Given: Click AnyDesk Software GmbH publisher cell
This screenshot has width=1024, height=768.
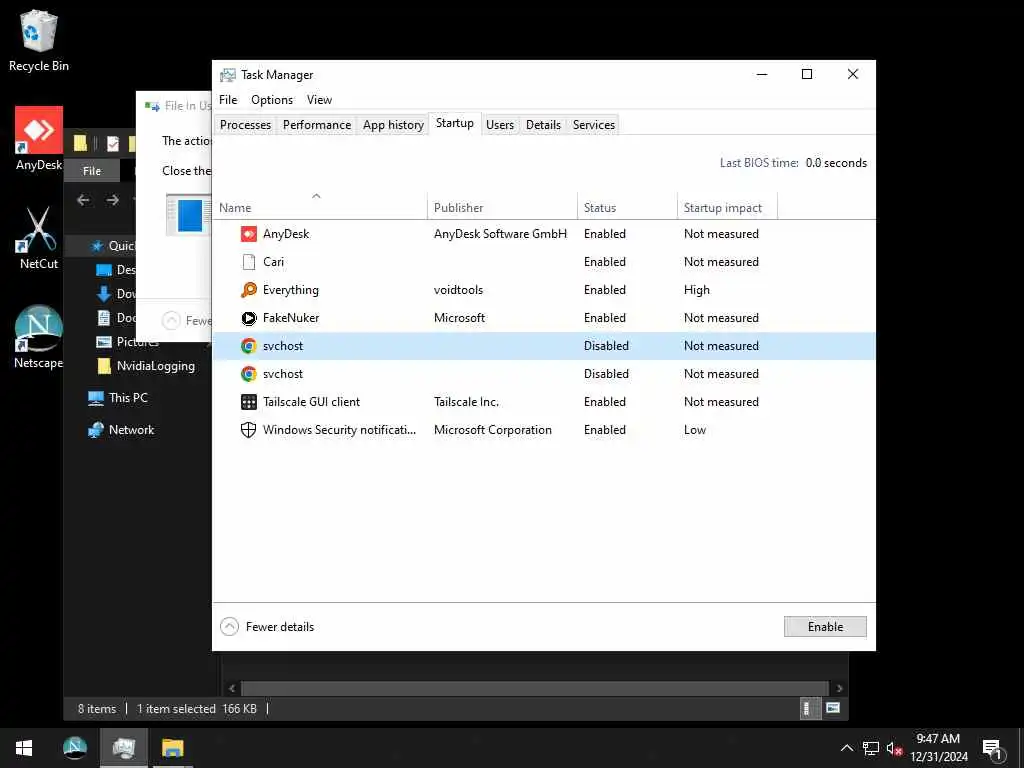Looking at the screenshot, I should 500,234.
